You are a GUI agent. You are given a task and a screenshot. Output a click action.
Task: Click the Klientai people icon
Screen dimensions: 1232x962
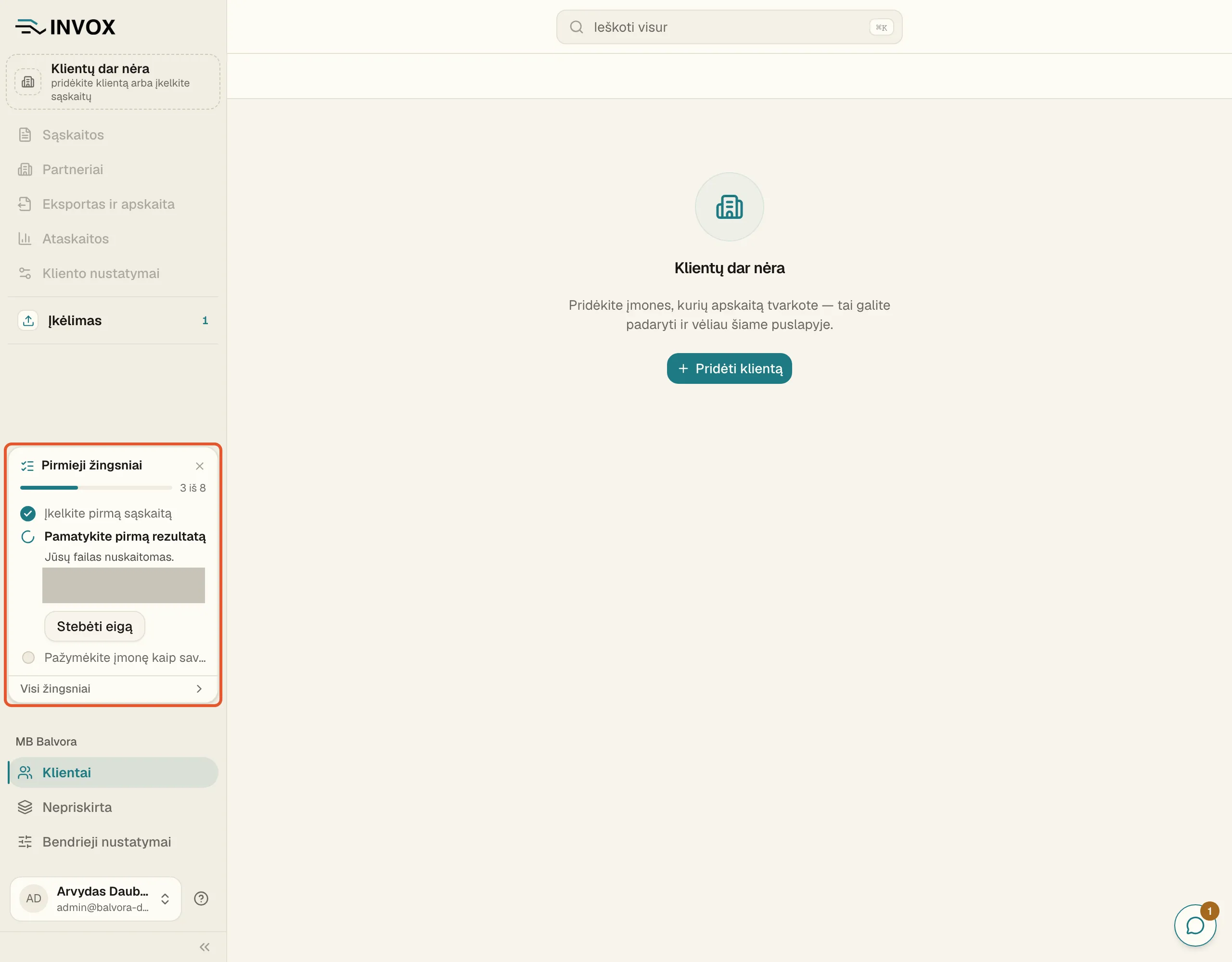coord(25,772)
